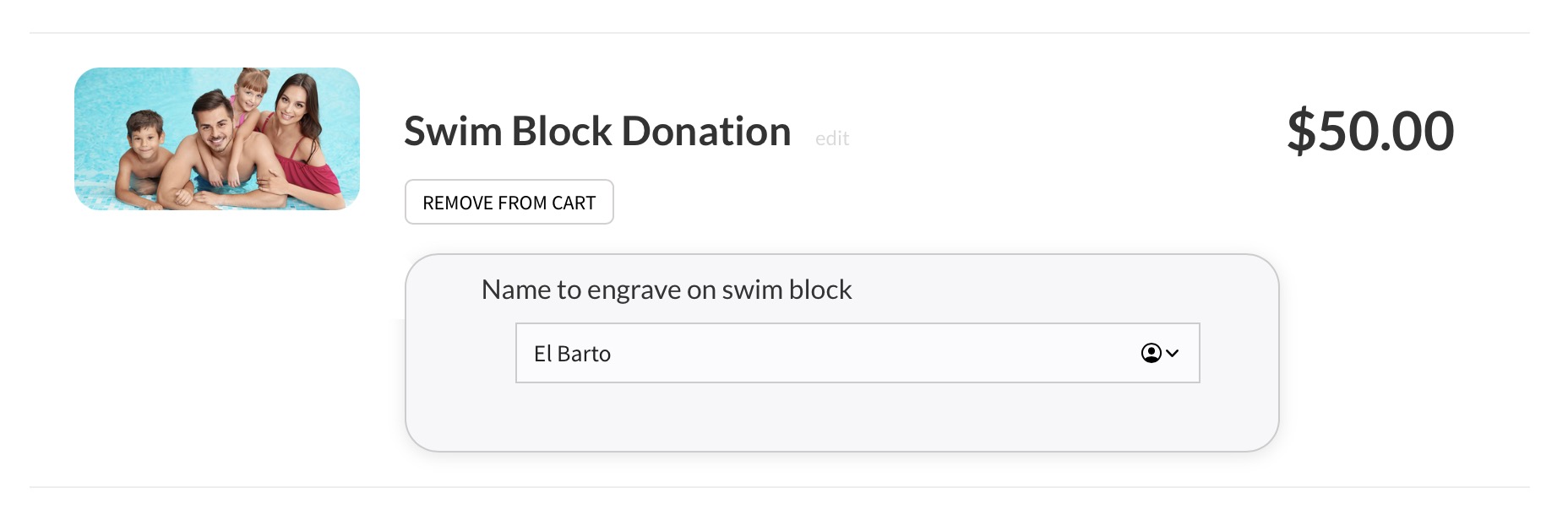
Task: Open the family pool product thumbnail
Action: coord(217,139)
